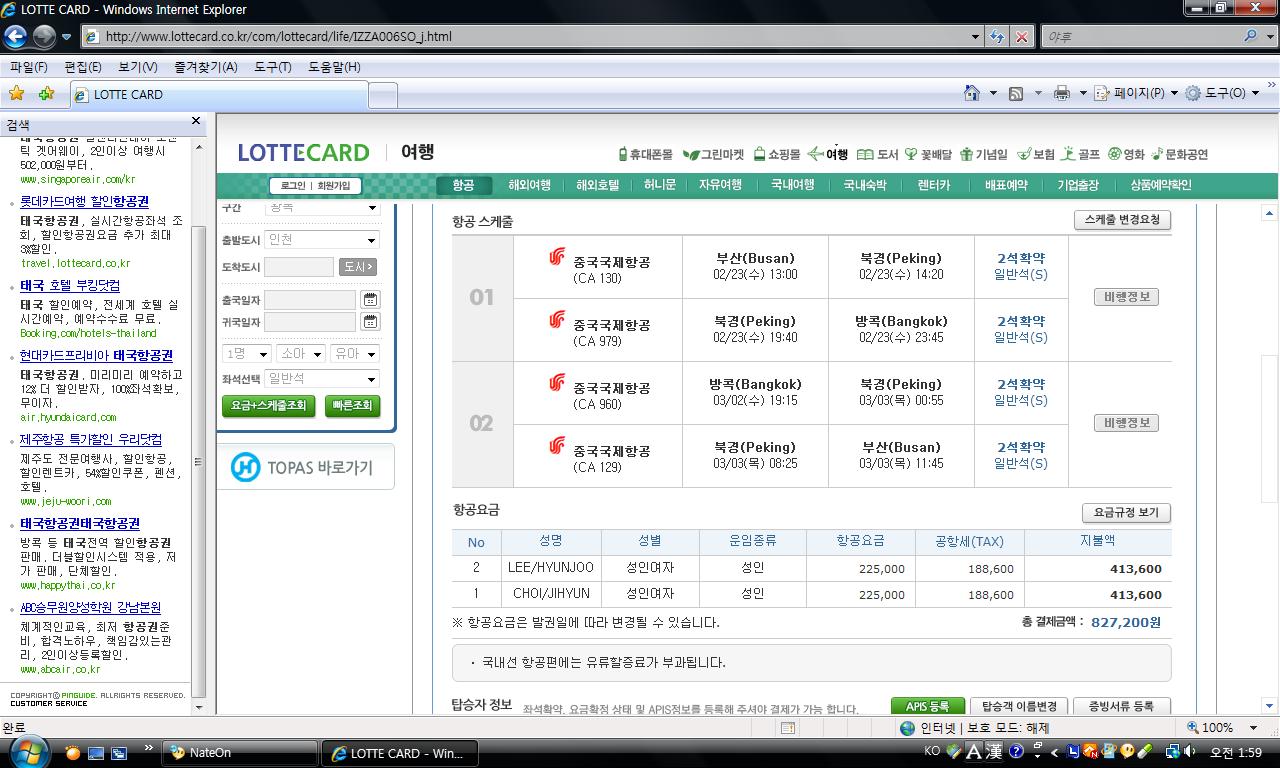Image resolution: width=1280 pixels, height=768 pixels.
Task: Refresh the page with the refresh icon
Action: click(997, 37)
